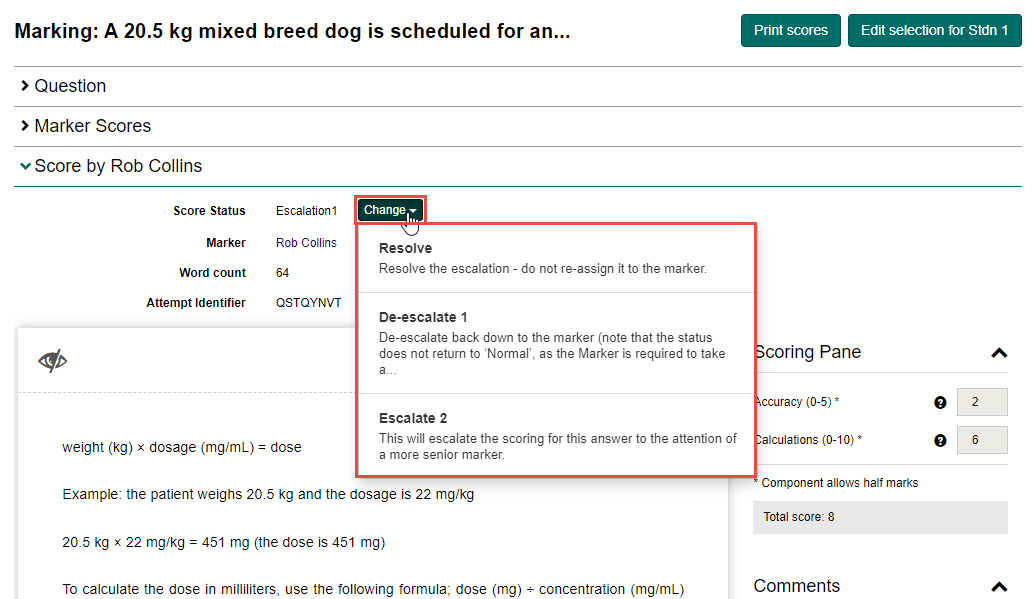Collapse the Scoring Pane chevron
Viewport: 1035px width, 599px height.
coord(997,353)
